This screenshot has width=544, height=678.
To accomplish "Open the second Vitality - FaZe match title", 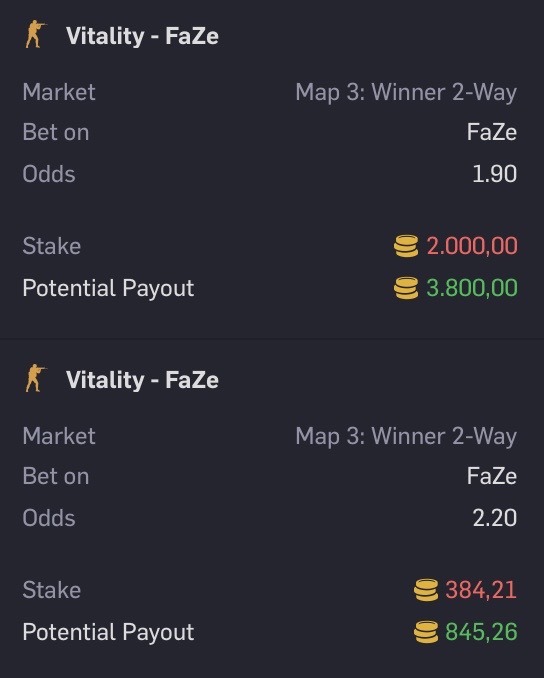I will point(142,380).
